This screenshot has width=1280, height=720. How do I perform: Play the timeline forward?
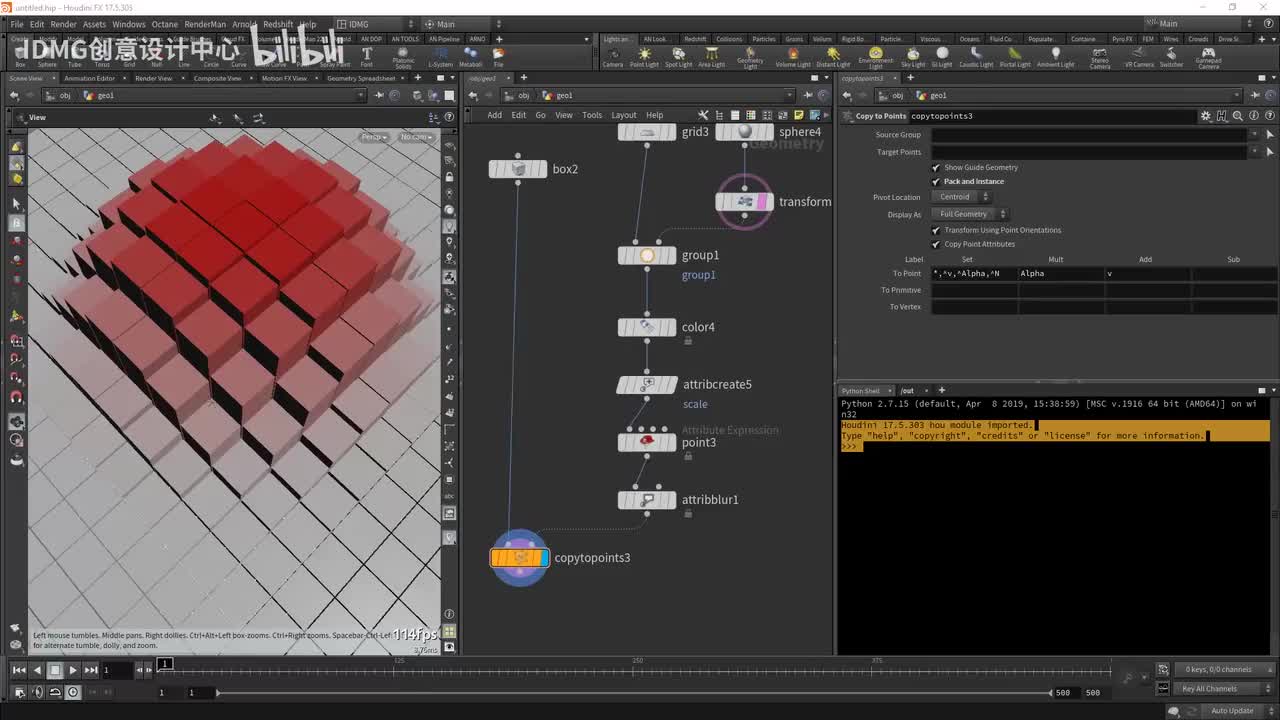point(73,670)
